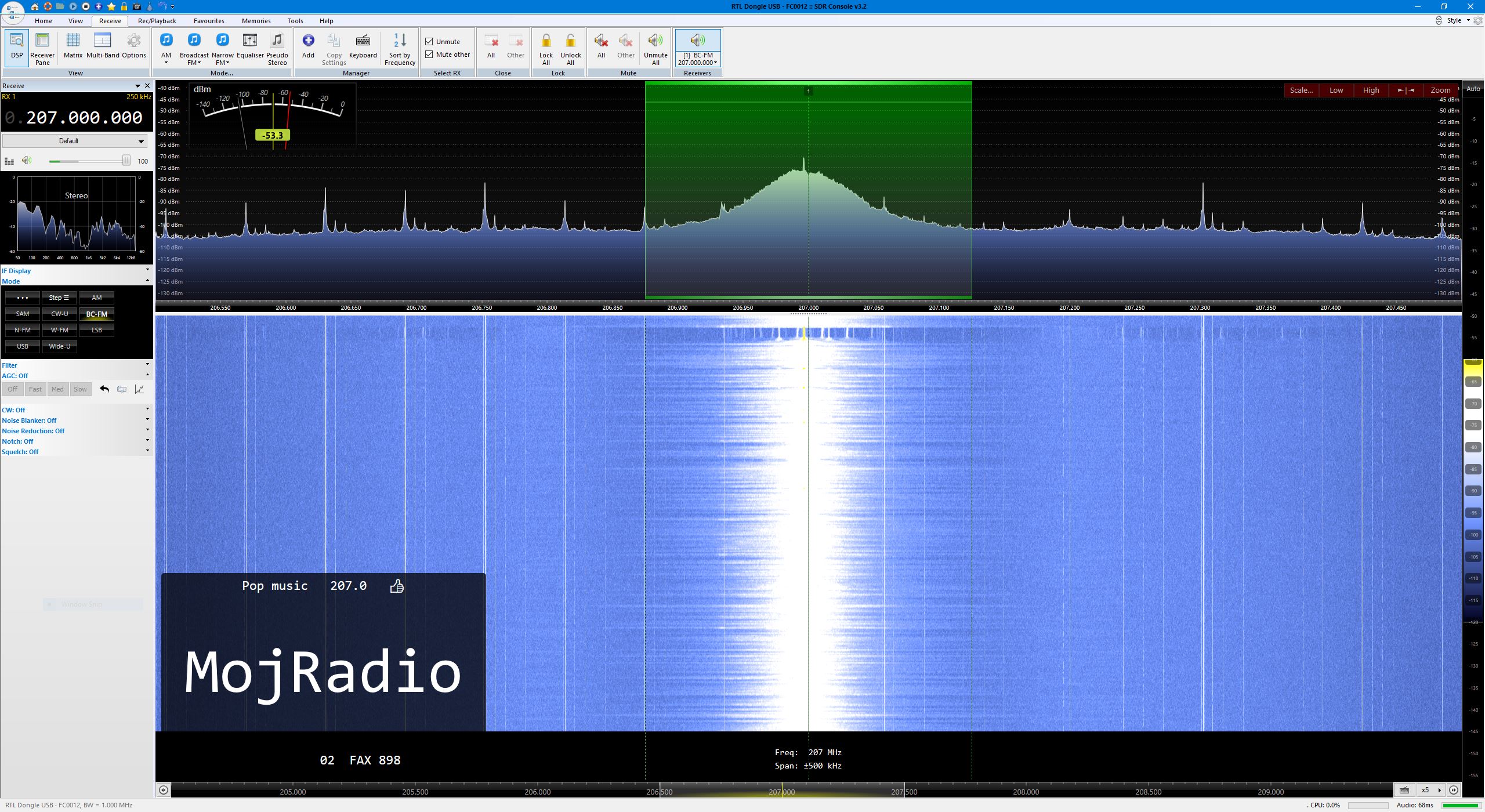The image size is (1485, 812).
Task: Set AGC to Fast
Action: click(x=35, y=389)
